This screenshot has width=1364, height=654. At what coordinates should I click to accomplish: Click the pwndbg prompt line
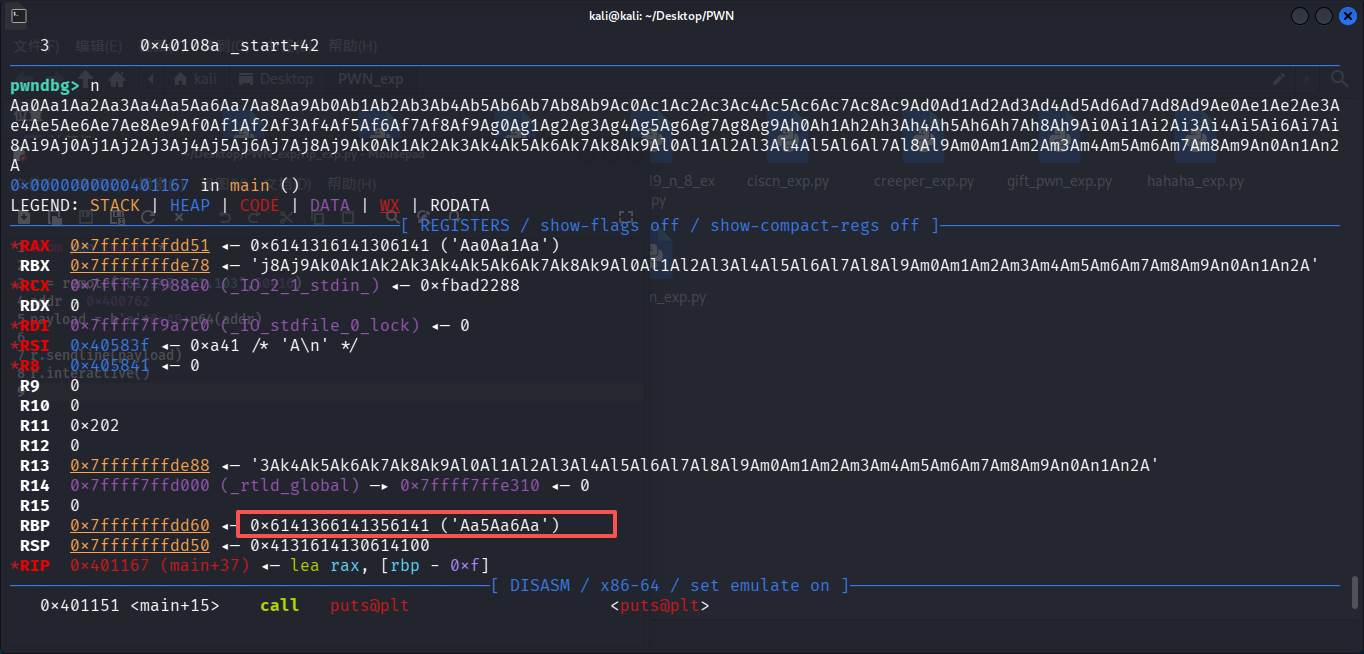click(60, 86)
